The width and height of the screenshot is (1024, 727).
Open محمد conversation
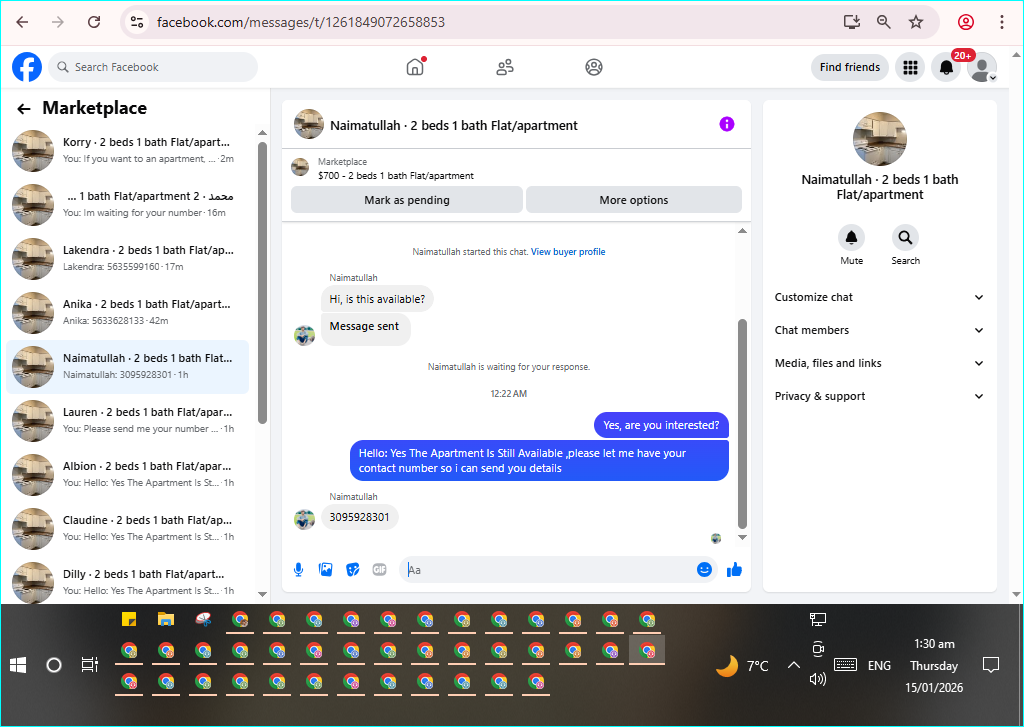[x=128, y=204]
